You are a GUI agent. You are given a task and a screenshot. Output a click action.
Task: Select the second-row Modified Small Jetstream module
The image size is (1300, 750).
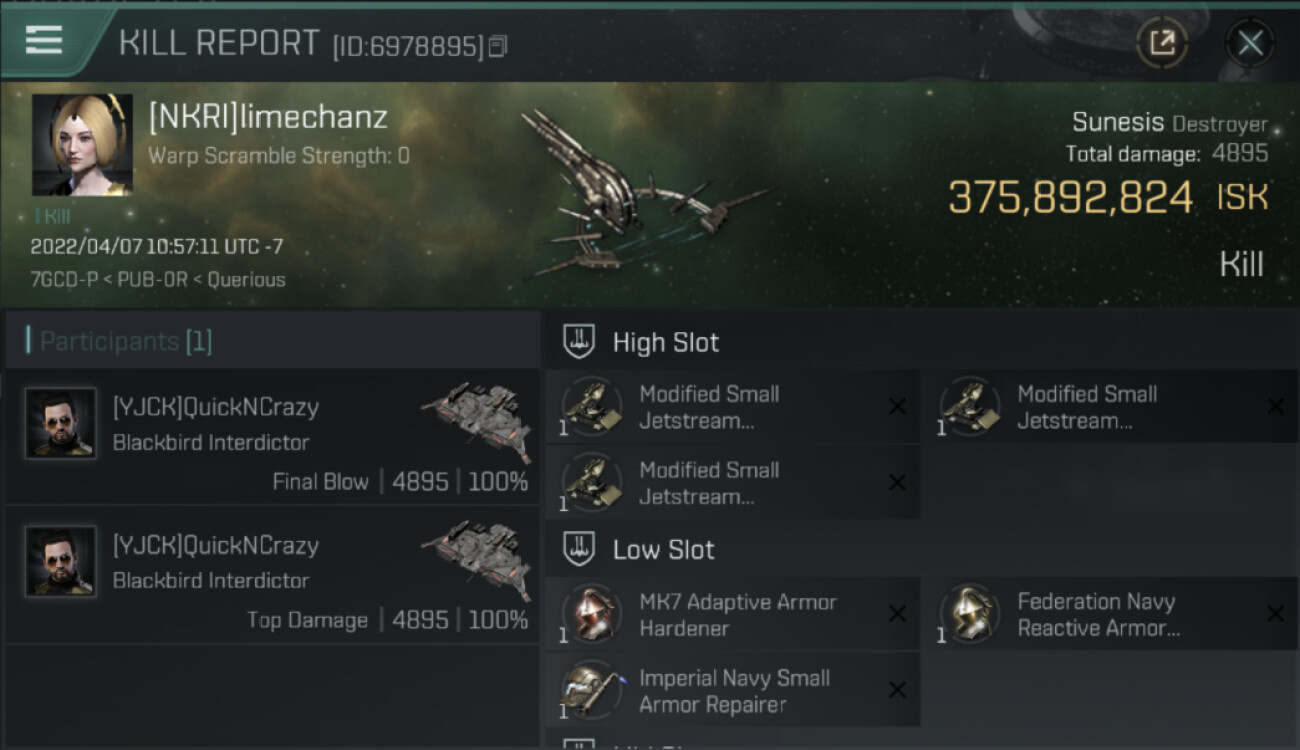(x=732, y=483)
